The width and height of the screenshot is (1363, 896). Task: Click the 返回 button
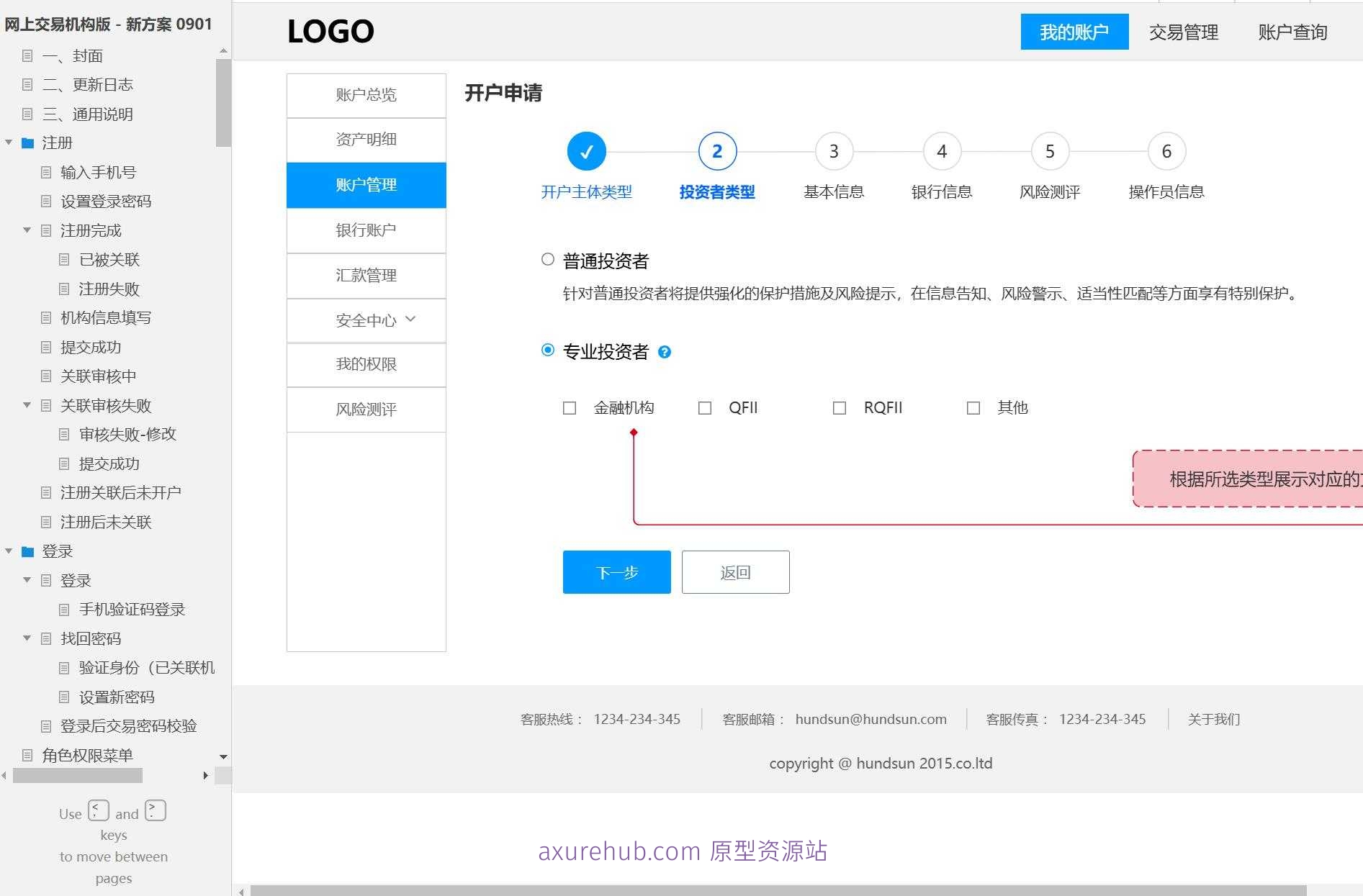pyautogui.click(x=735, y=572)
